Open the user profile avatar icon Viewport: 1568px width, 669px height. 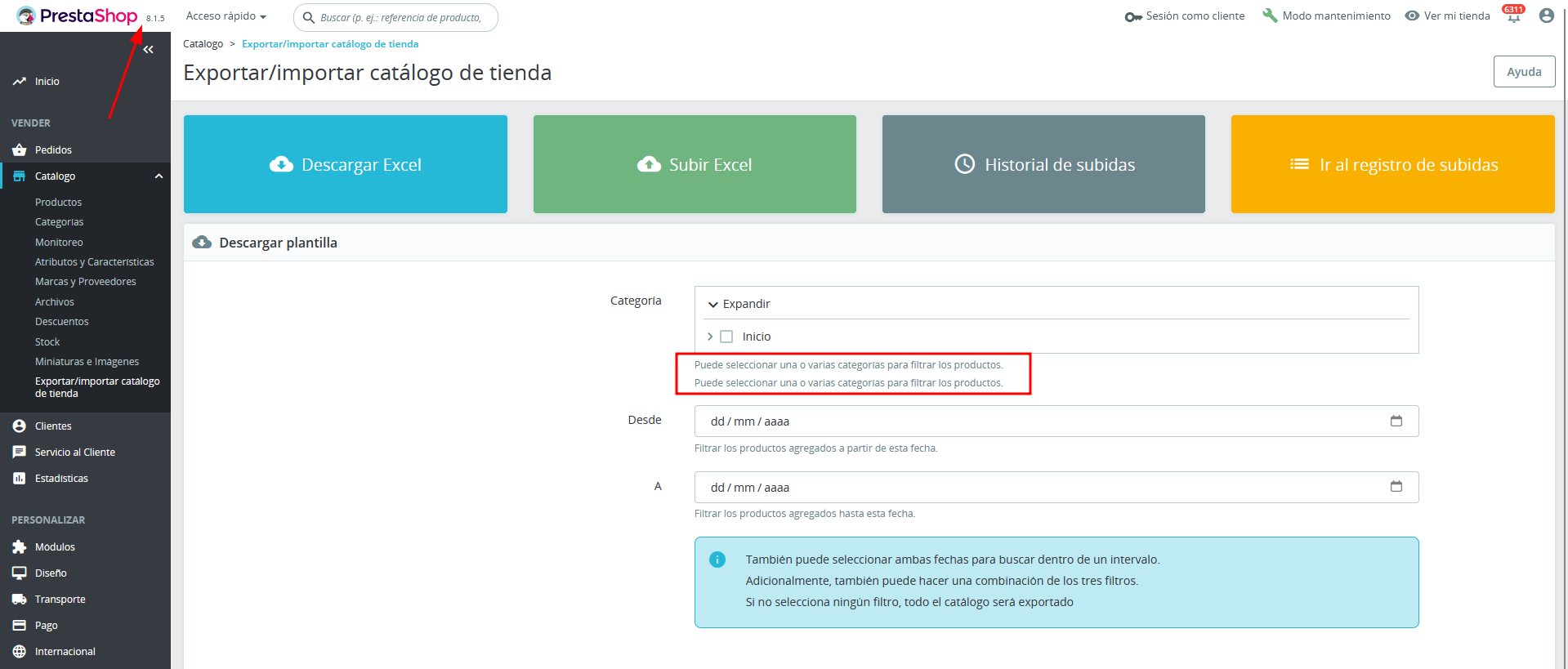[x=1546, y=16]
